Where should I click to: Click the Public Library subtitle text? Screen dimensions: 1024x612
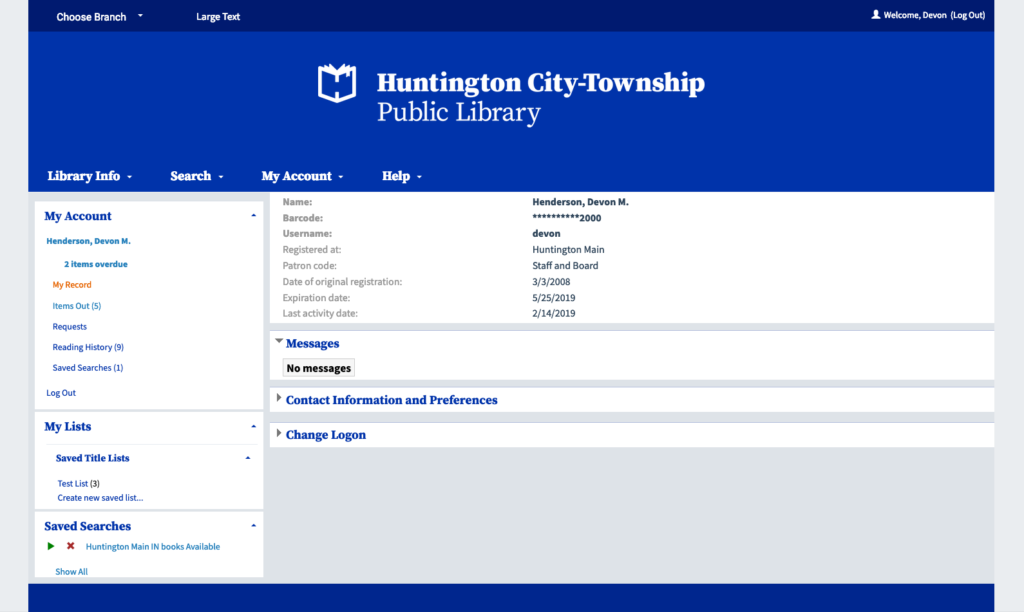(458, 112)
